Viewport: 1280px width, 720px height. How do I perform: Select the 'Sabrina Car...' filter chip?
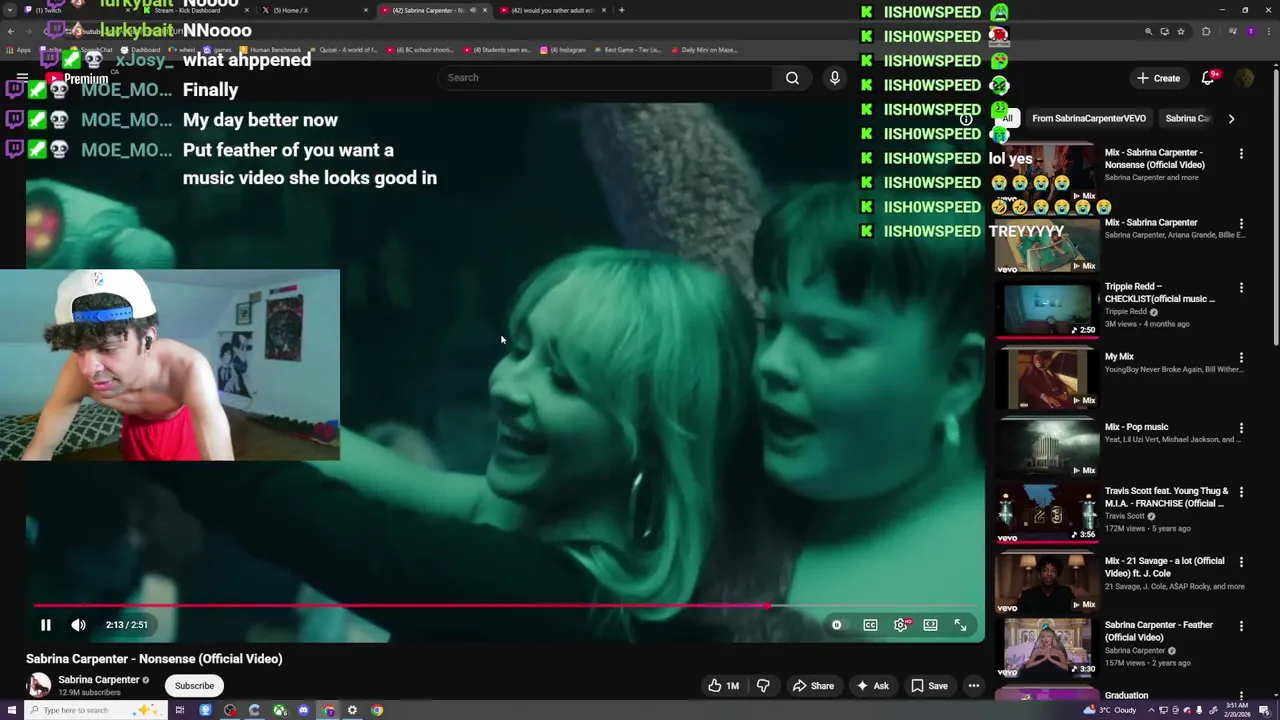click(1188, 118)
